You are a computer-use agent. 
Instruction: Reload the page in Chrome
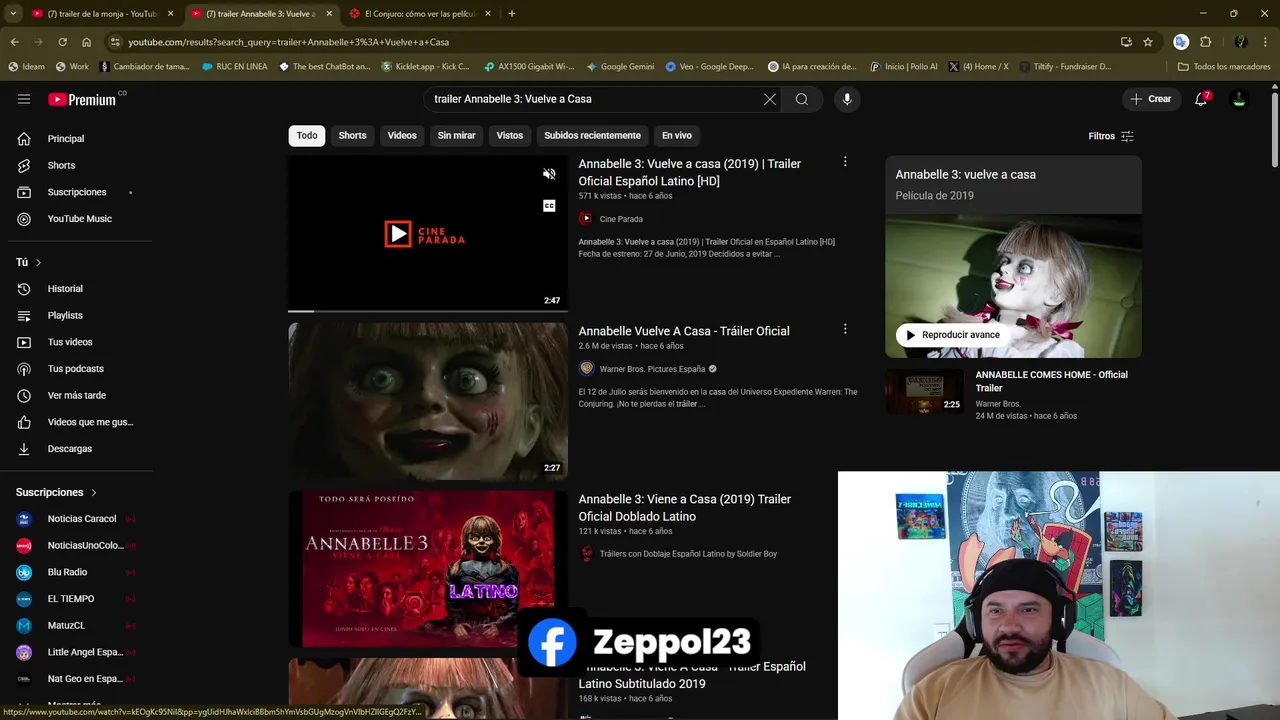tap(62, 42)
